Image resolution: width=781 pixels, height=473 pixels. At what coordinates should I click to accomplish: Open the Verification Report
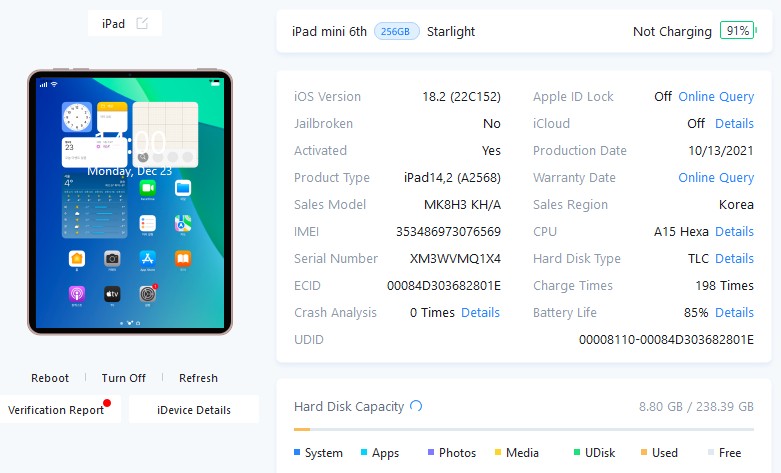56,410
